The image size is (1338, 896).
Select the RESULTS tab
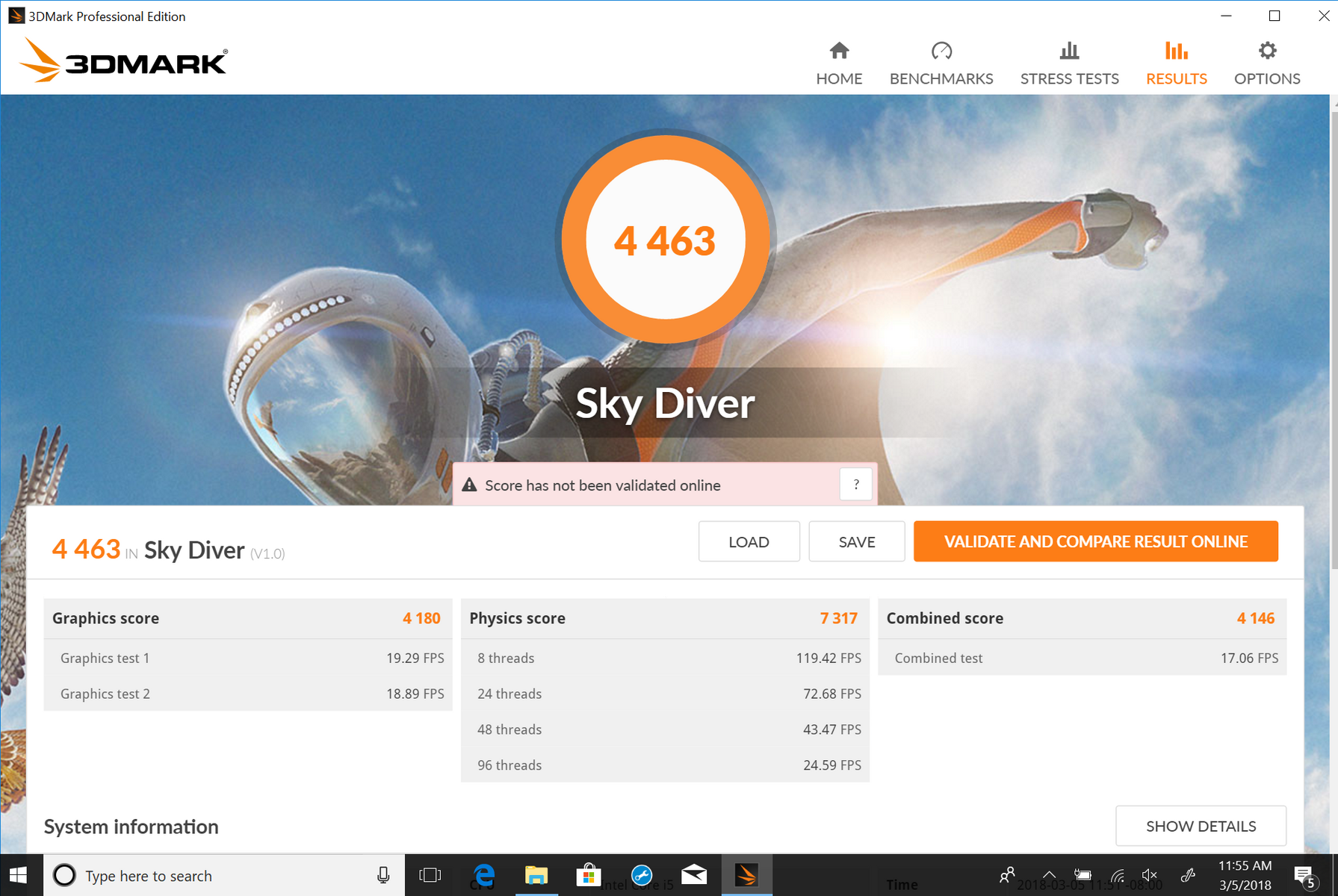(x=1176, y=64)
